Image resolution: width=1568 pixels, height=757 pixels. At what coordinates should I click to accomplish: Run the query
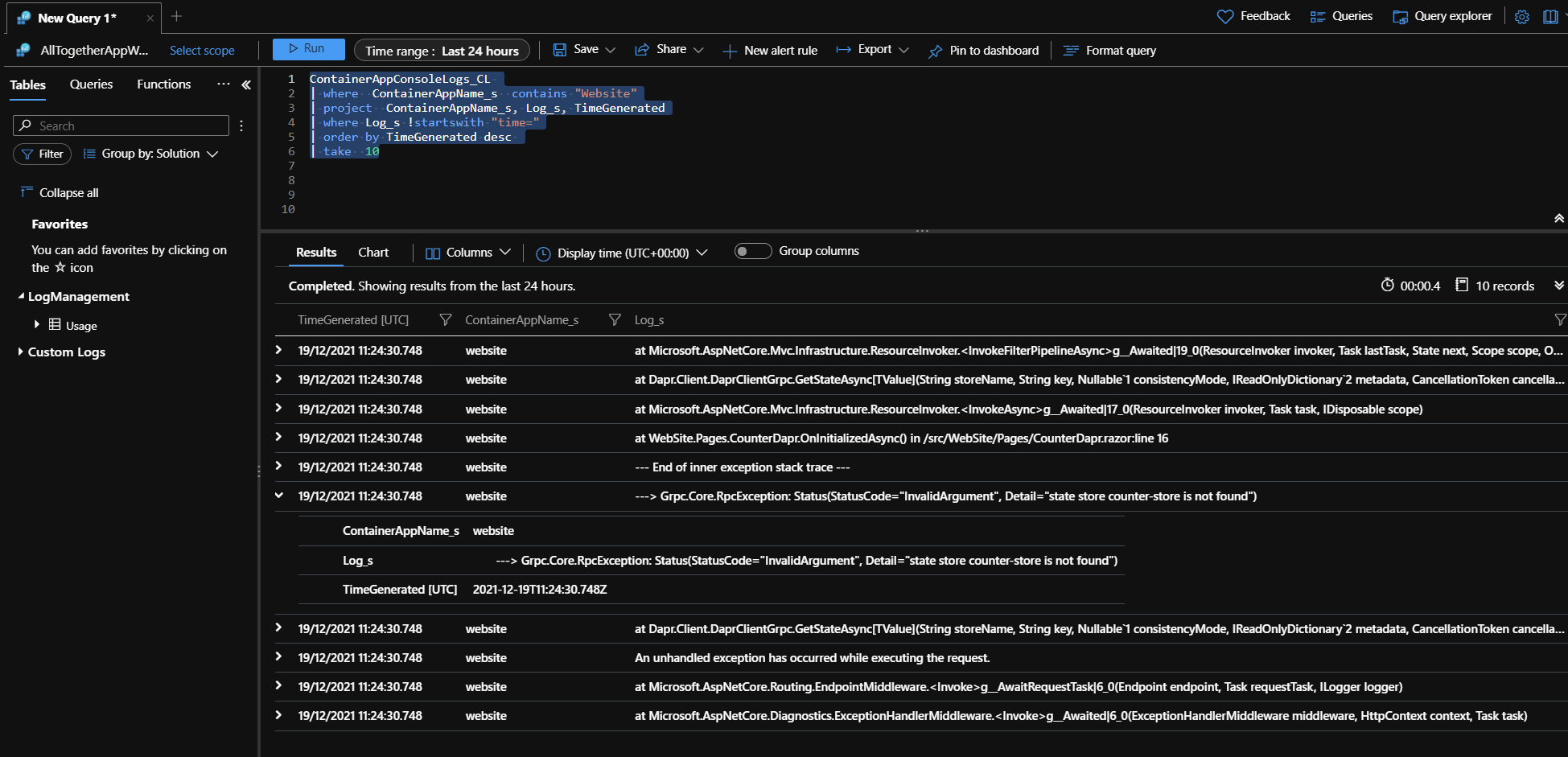coord(308,49)
